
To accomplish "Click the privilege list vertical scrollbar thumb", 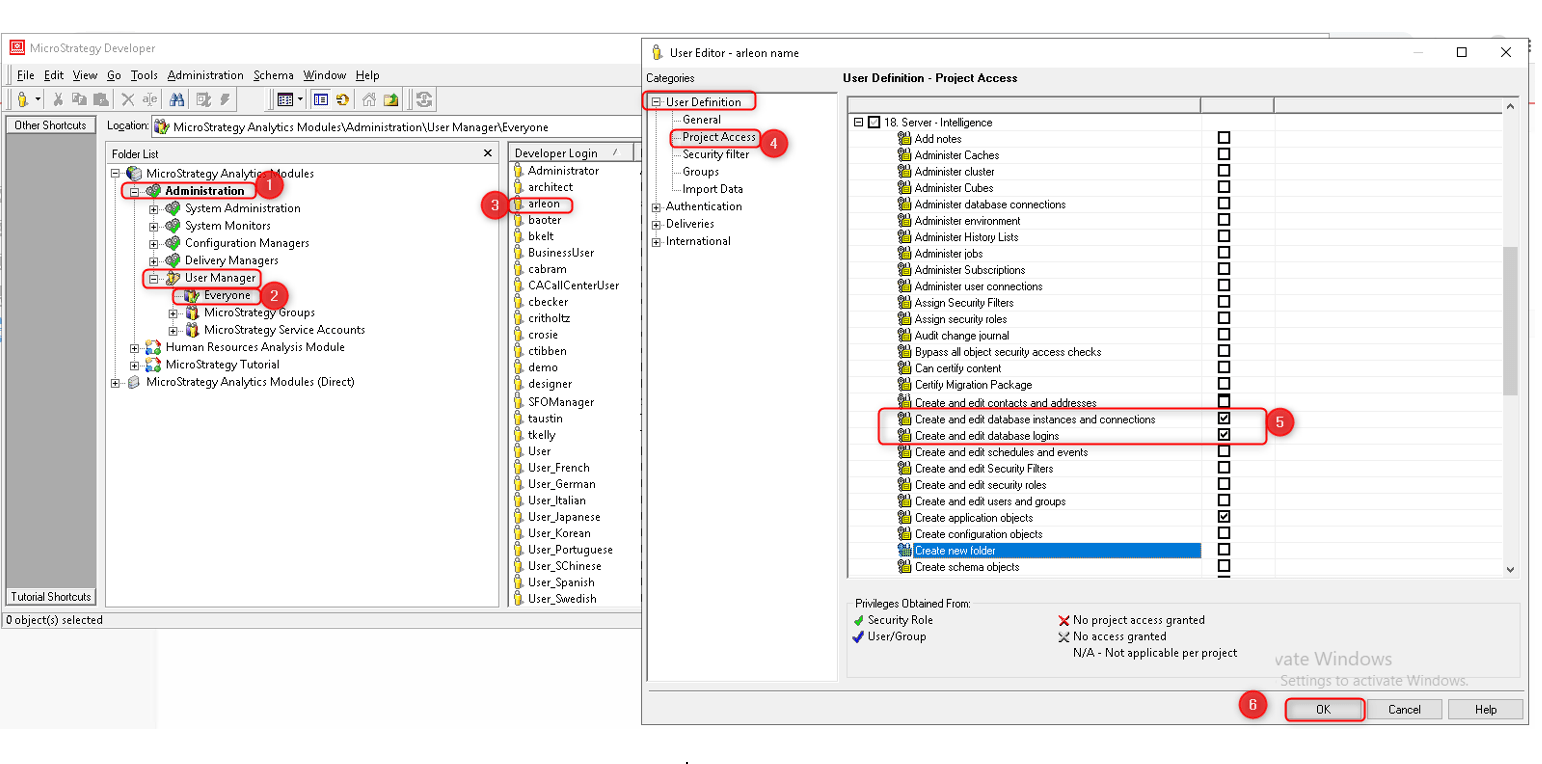I will point(1510,320).
